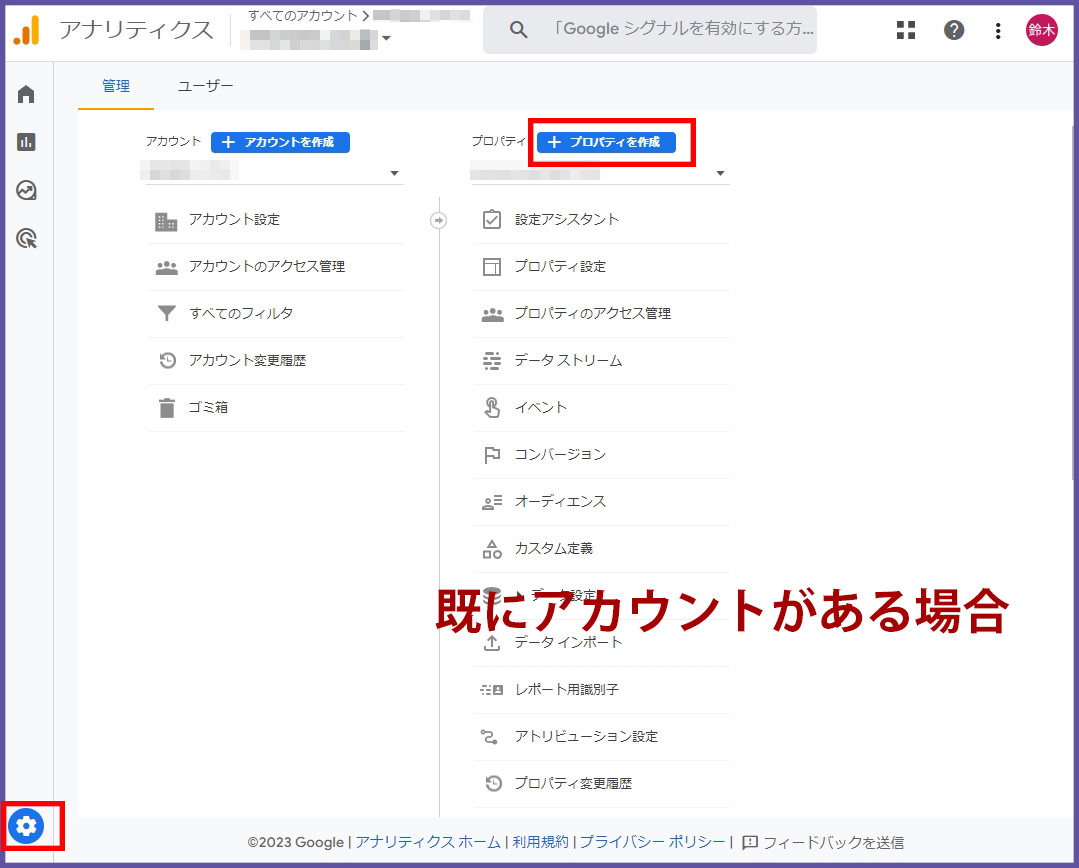Expand the account selector dropdown in header
This screenshot has height=868, width=1079.
pyautogui.click(x=386, y=39)
